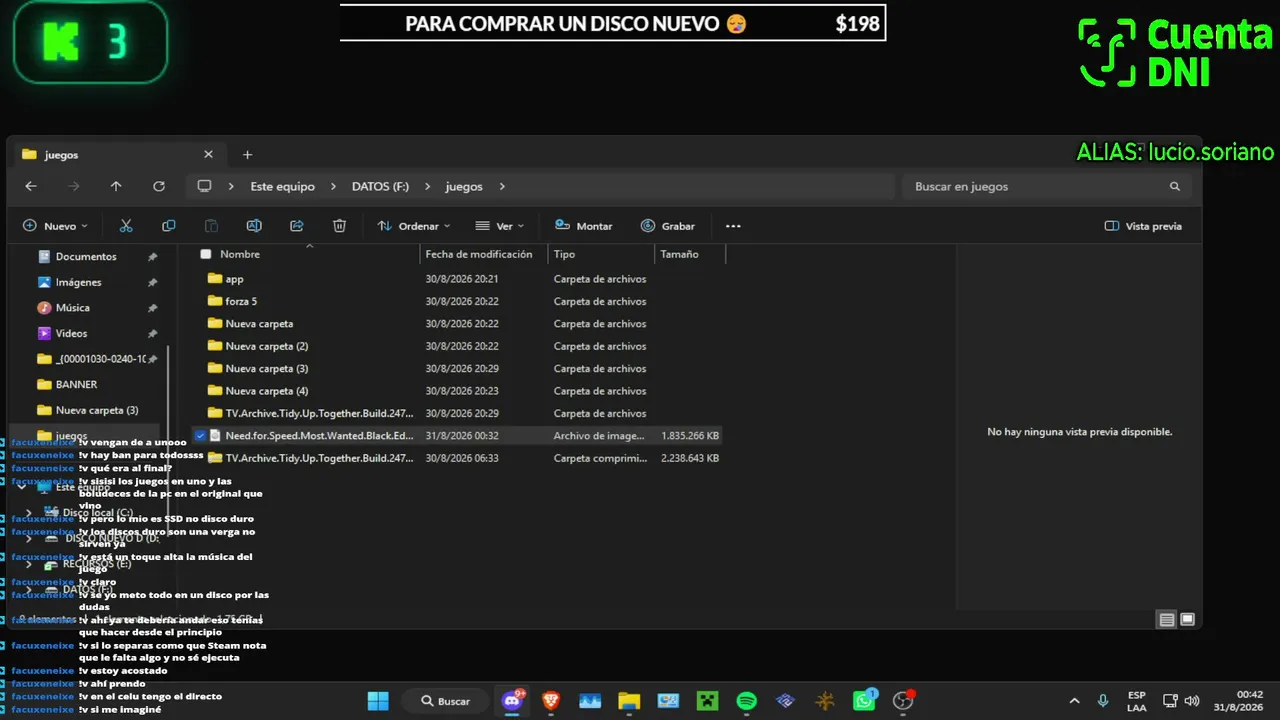Open File Explorer taskbar icon
This screenshot has height=720, width=1280.
pyautogui.click(x=629, y=701)
